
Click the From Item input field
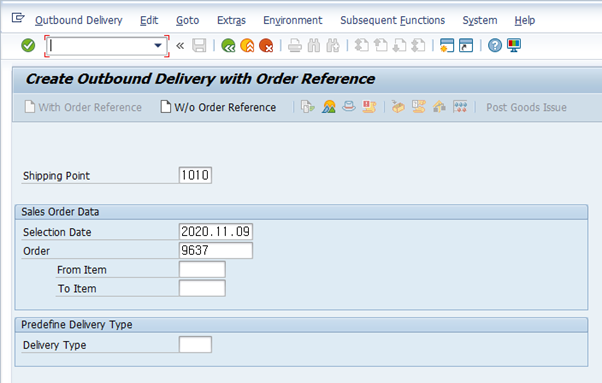pyautogui.click(x=202, y=269)
